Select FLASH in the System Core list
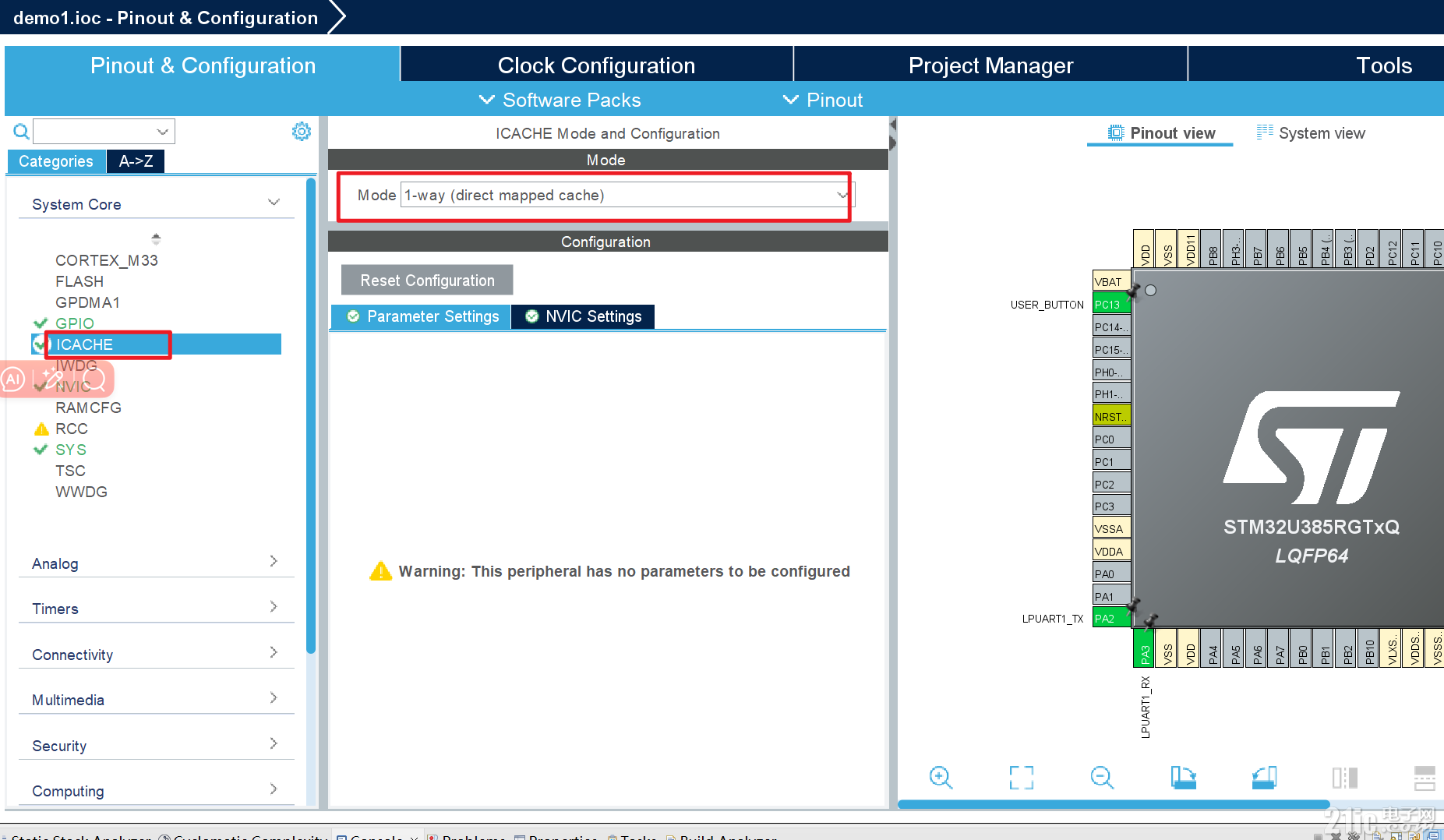The height and width of the screenshot is (840, 1444). 79,281
